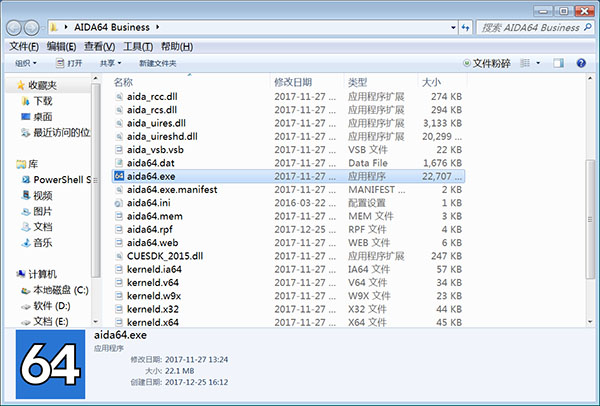
Task: Click the aida64.exe.manifest file icon
Action: [119, 189]
